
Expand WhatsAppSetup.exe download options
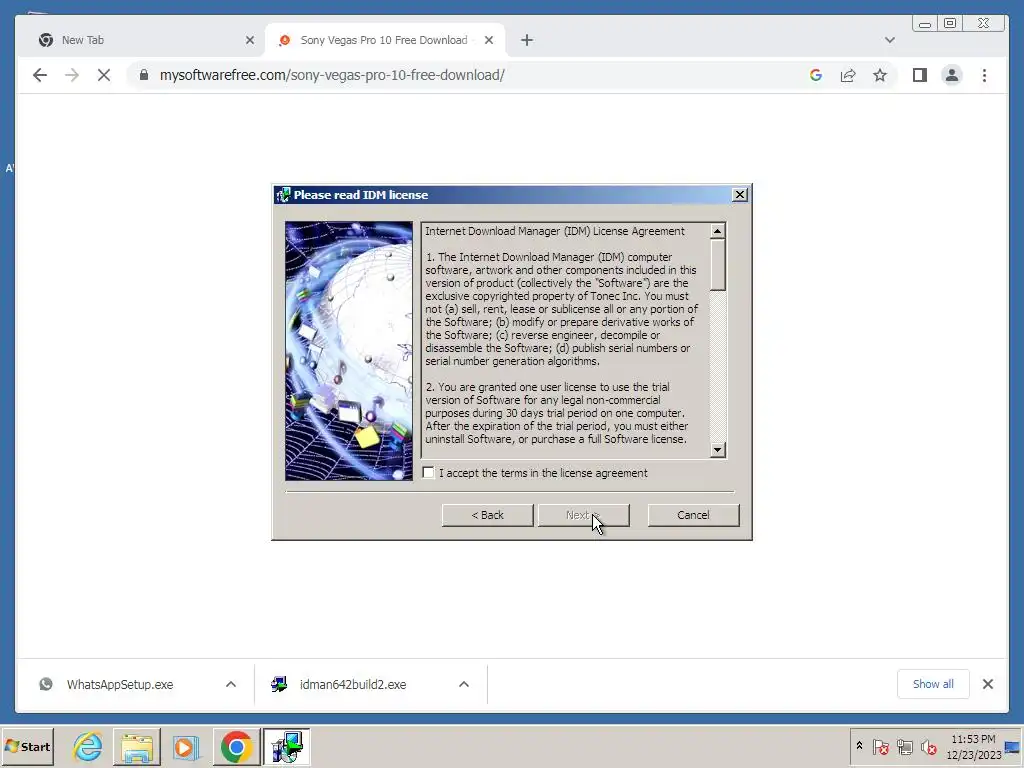pyautogui.click(x=231, y=684)
